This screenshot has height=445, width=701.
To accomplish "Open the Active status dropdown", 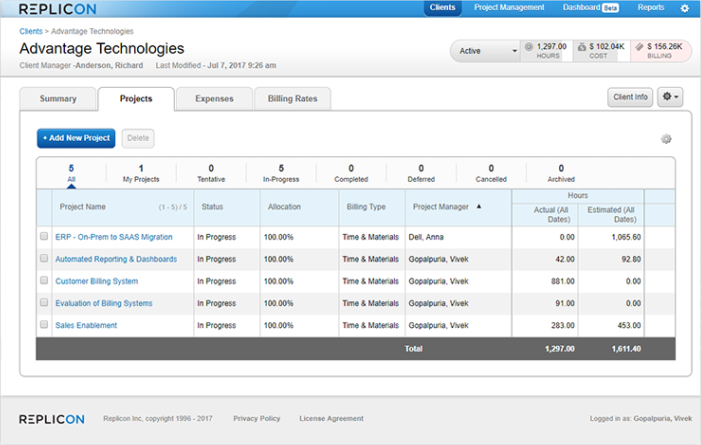I will [x=486, y=51].
